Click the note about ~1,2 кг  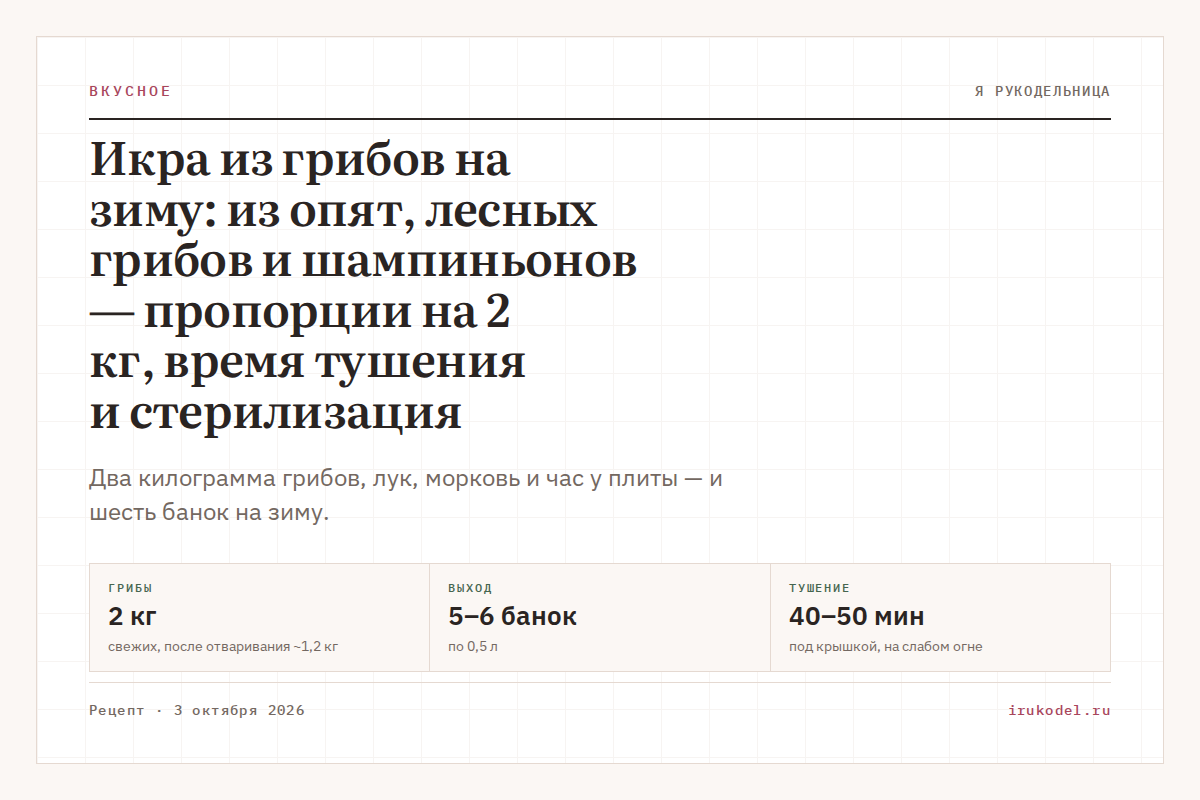coord(223,647)
